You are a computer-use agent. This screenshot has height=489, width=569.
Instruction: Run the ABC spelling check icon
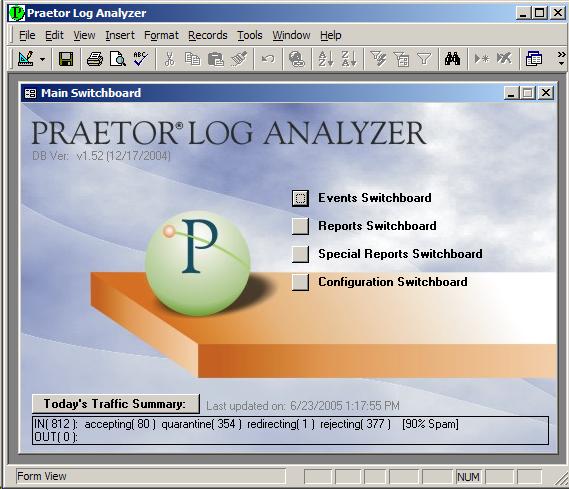141,59
